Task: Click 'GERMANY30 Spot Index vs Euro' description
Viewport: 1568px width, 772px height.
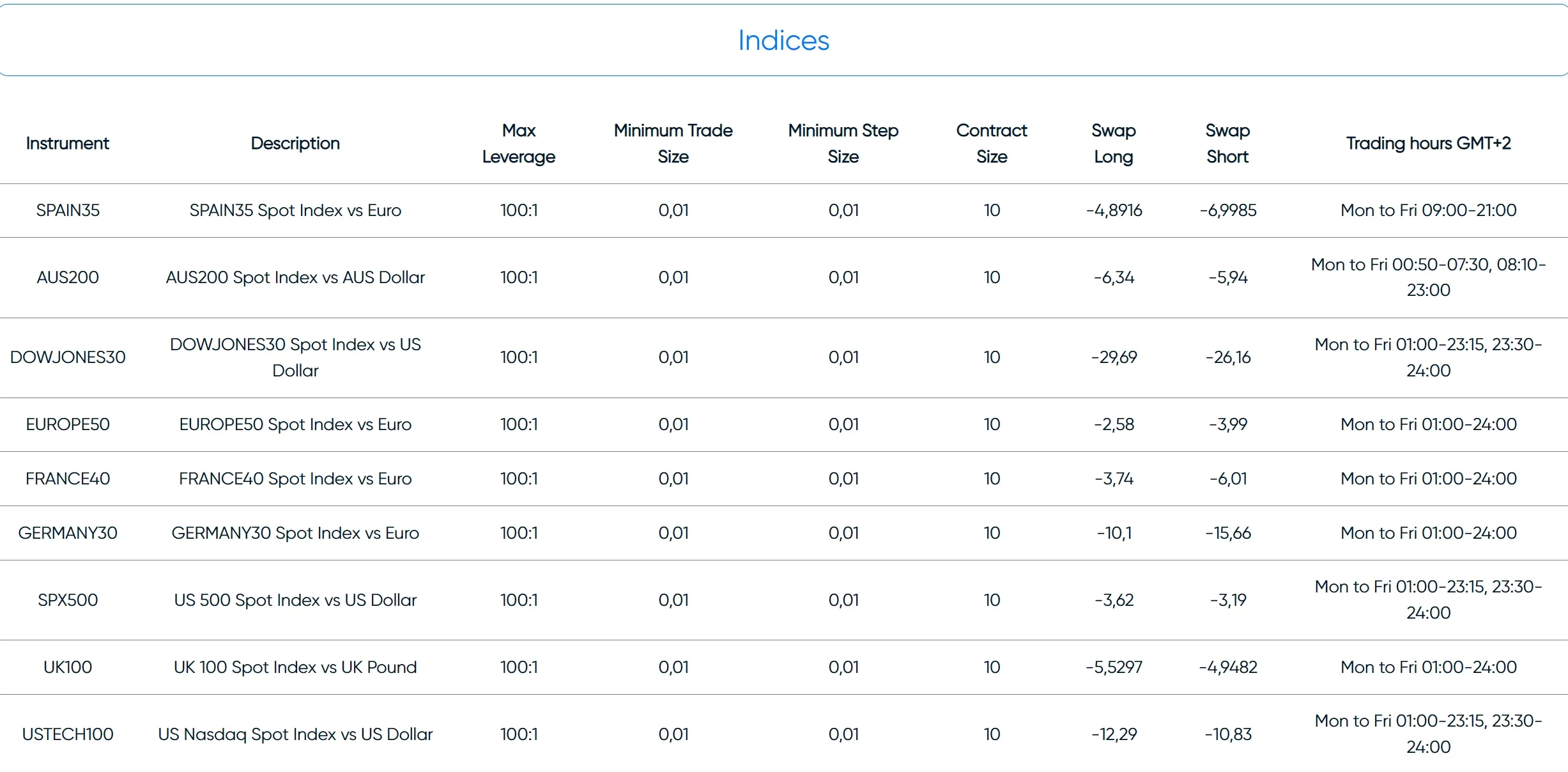Action: [295, 533]
